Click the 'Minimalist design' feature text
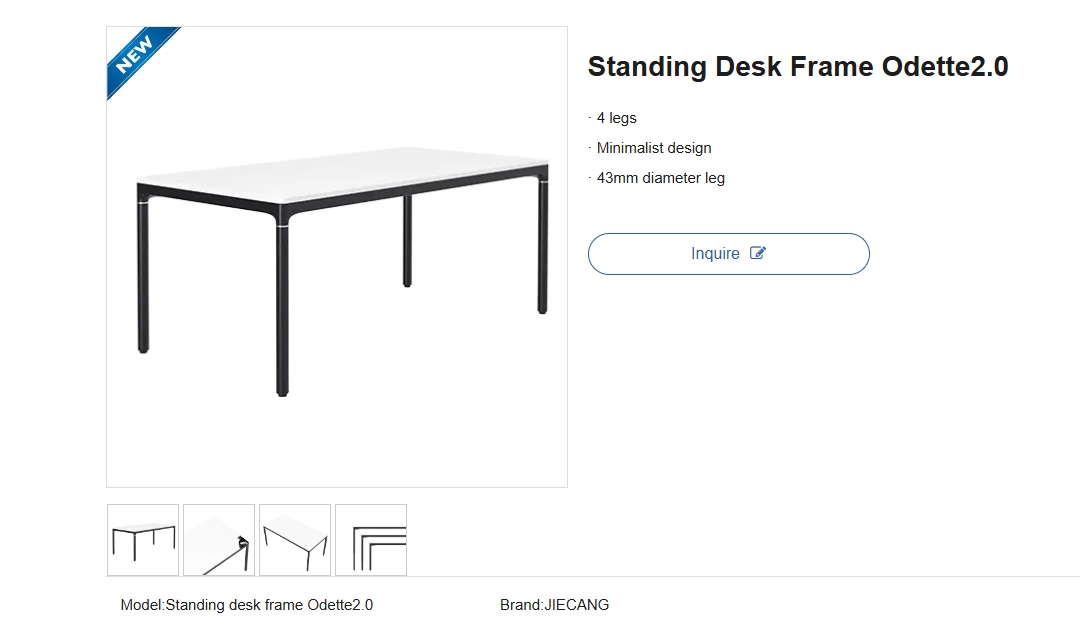The height and width of the screenshot is (629, 1080). click(654, 148)
